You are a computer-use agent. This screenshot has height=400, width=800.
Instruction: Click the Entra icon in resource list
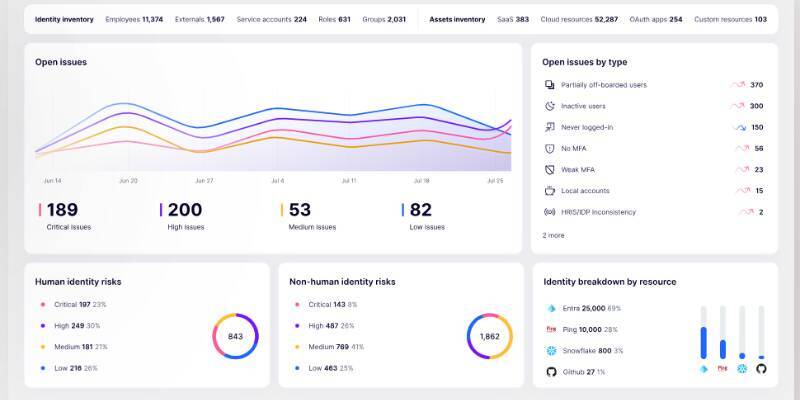[x=551, y=308]
